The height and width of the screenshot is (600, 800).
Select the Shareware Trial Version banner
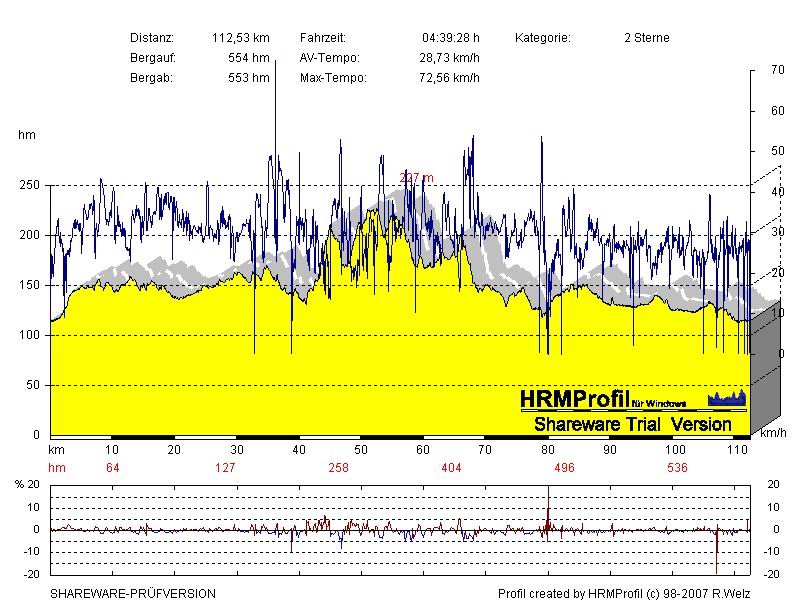coord(632,424)
